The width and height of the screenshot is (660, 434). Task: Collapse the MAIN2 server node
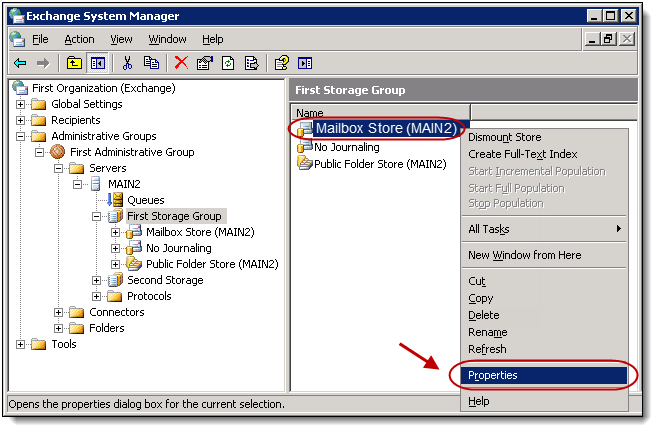tap(77, 184)
